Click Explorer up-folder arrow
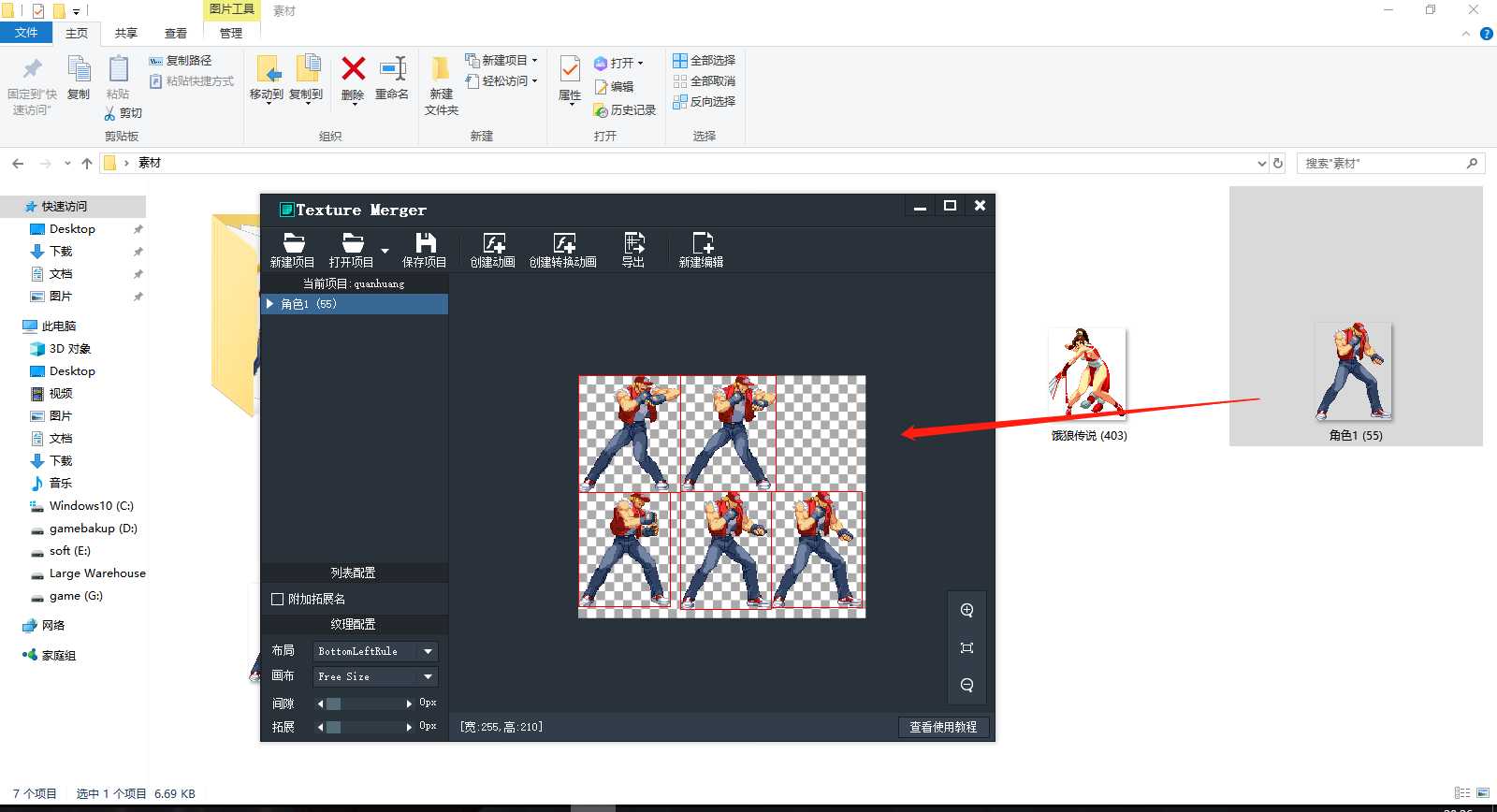Screen dimensions: 1497x812 pos(87,163)
